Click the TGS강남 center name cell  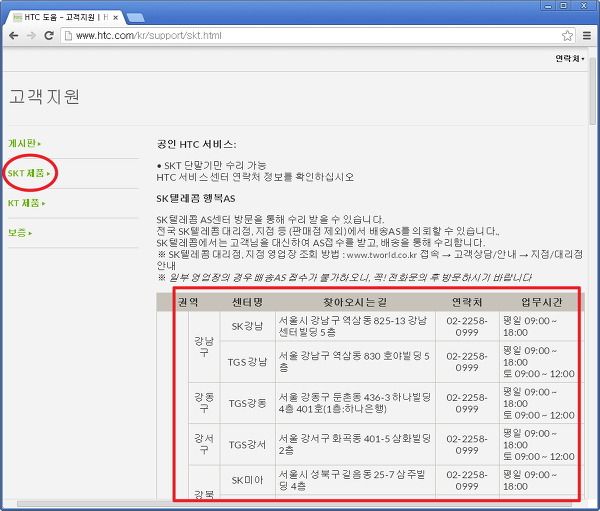[247, 362]
